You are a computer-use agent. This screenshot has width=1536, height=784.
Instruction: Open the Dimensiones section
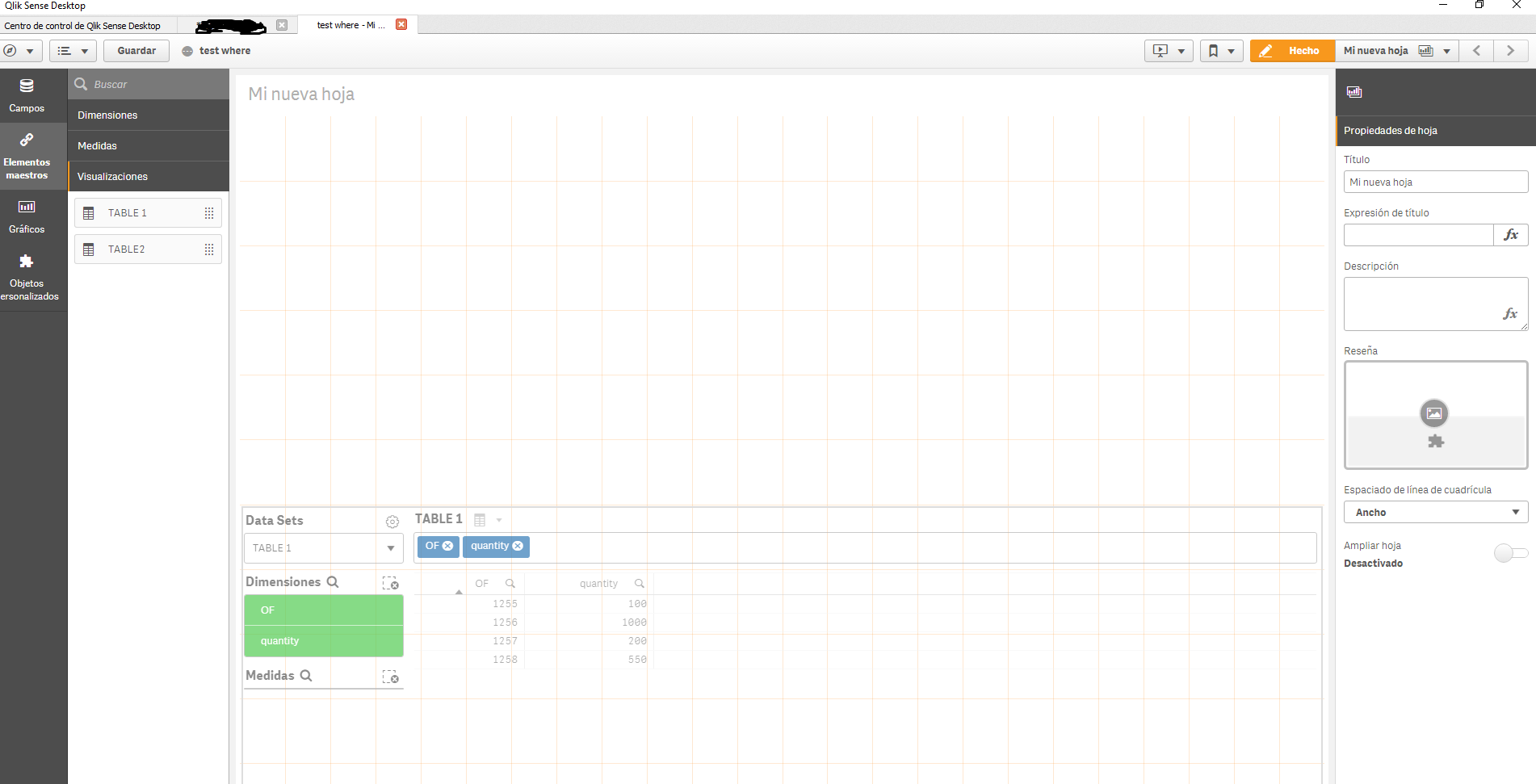point(149,115)
